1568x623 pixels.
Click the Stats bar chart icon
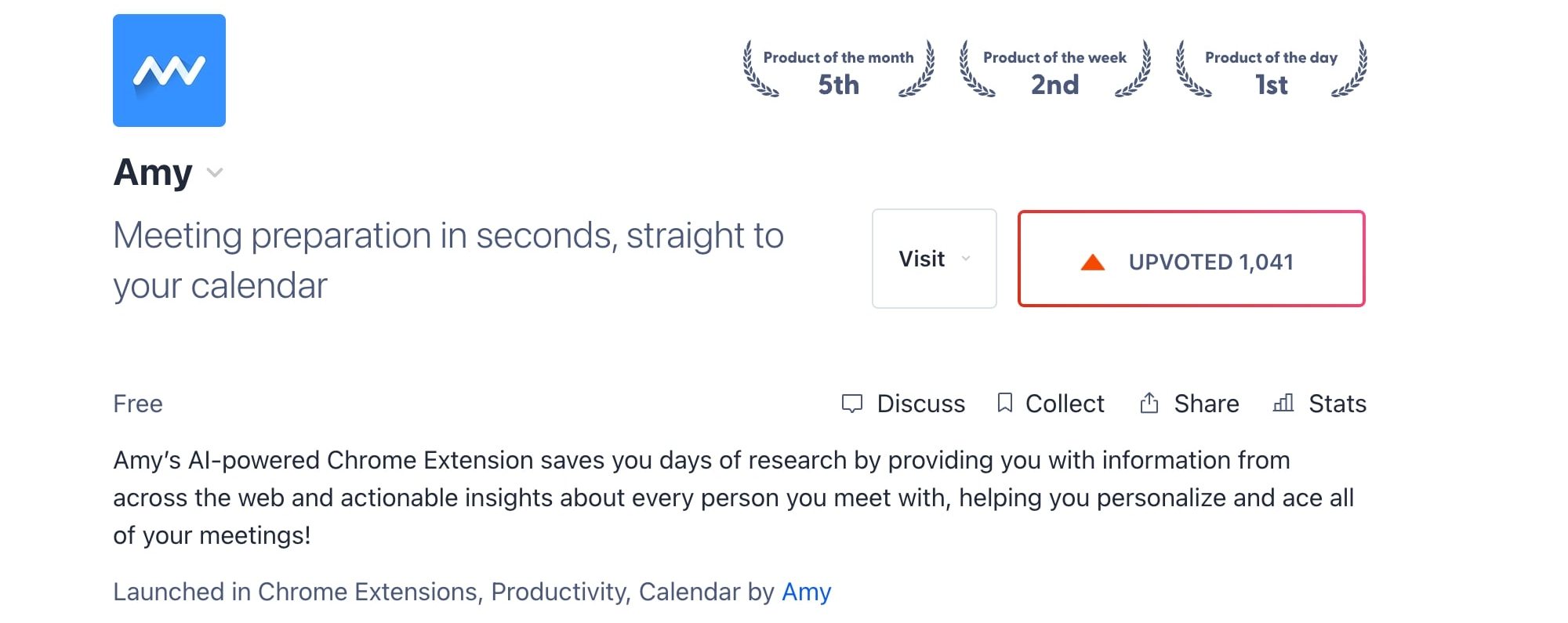tap(1283, 403)
